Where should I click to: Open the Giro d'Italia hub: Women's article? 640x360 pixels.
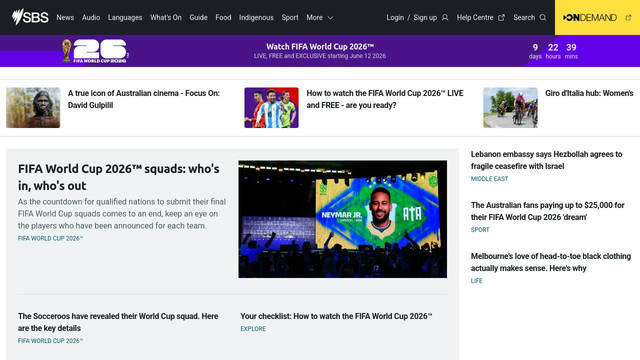coord(589,93)
